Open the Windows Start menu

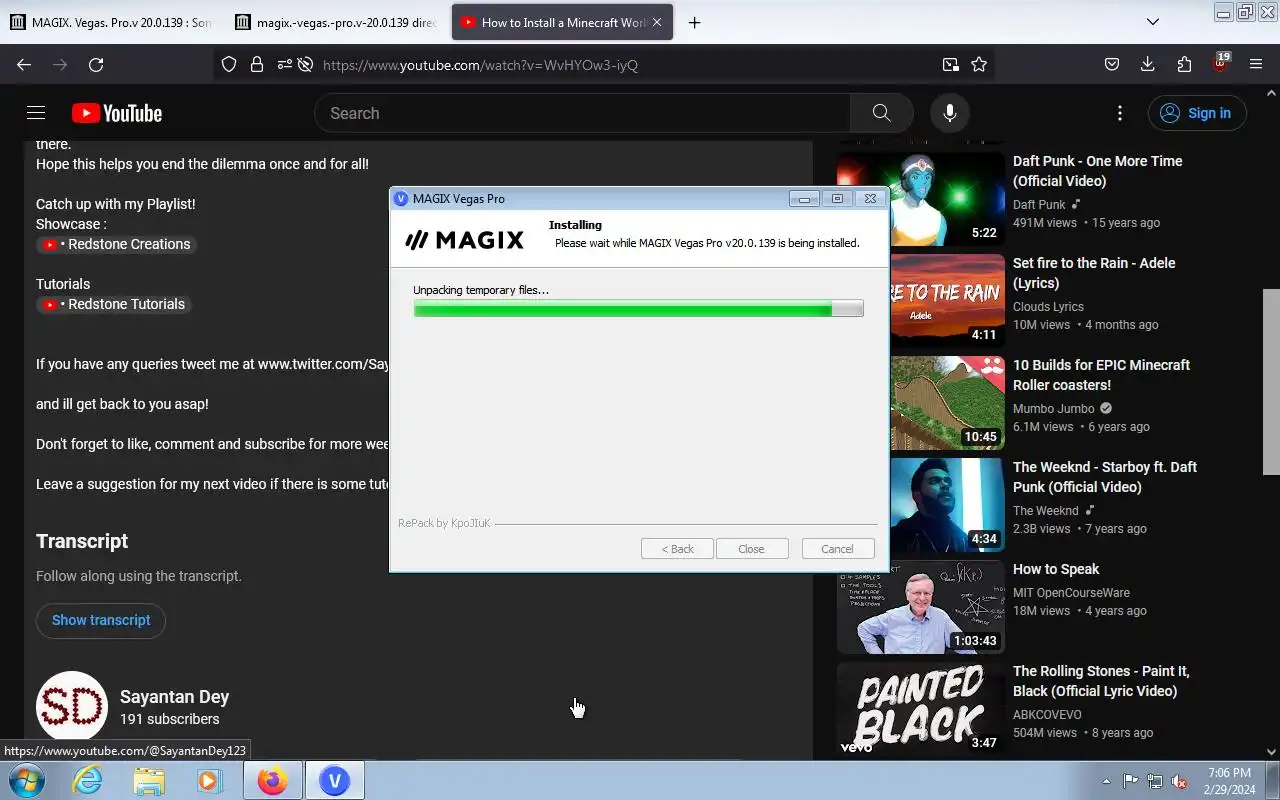click(27, 780)
